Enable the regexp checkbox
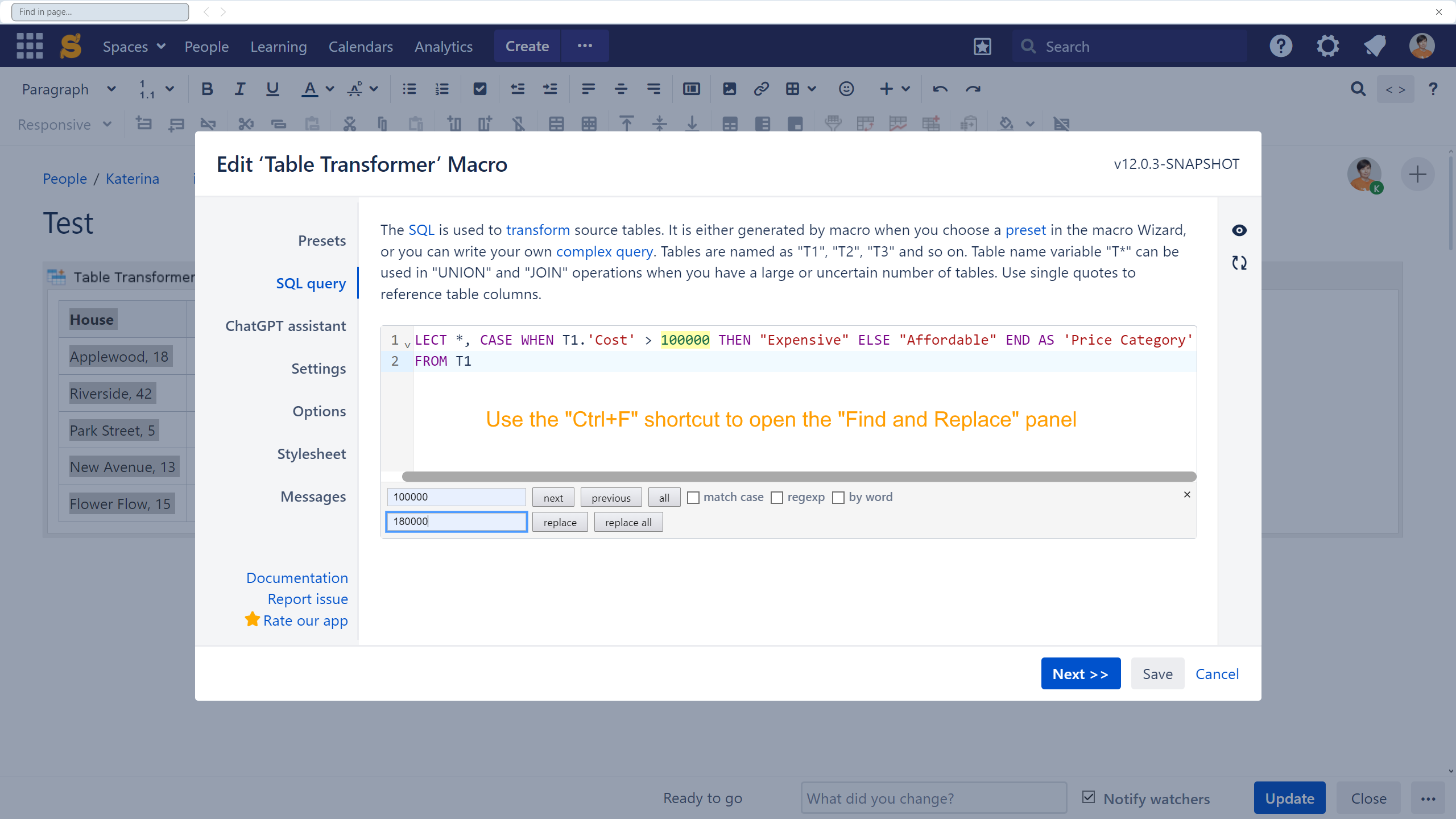 click(777, 498)
